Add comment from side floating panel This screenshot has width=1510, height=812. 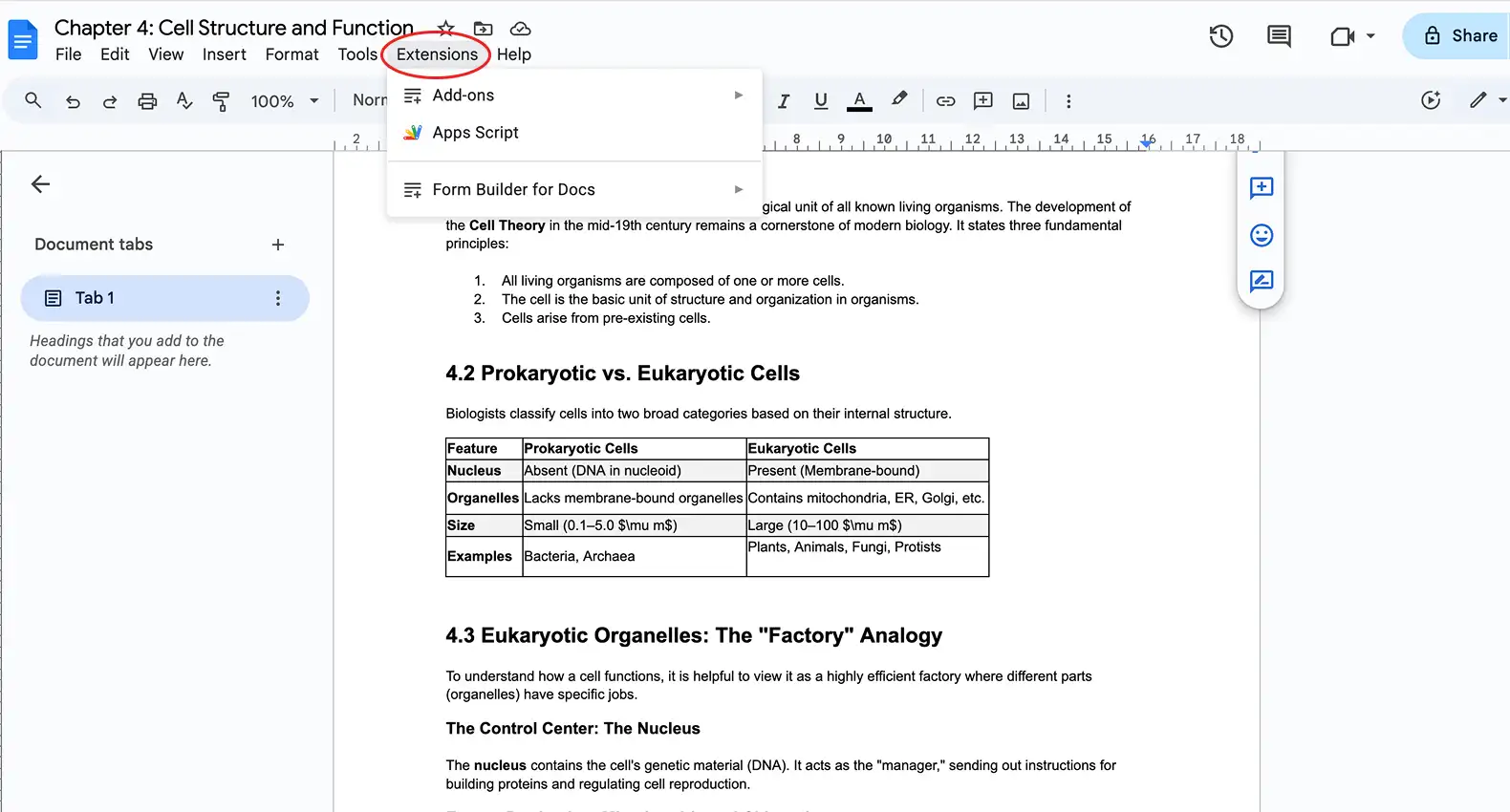tap(1262, 187)
